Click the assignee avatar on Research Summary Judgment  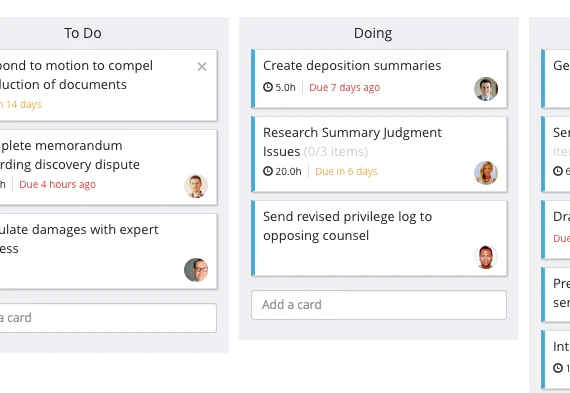[x=486, y=173]
